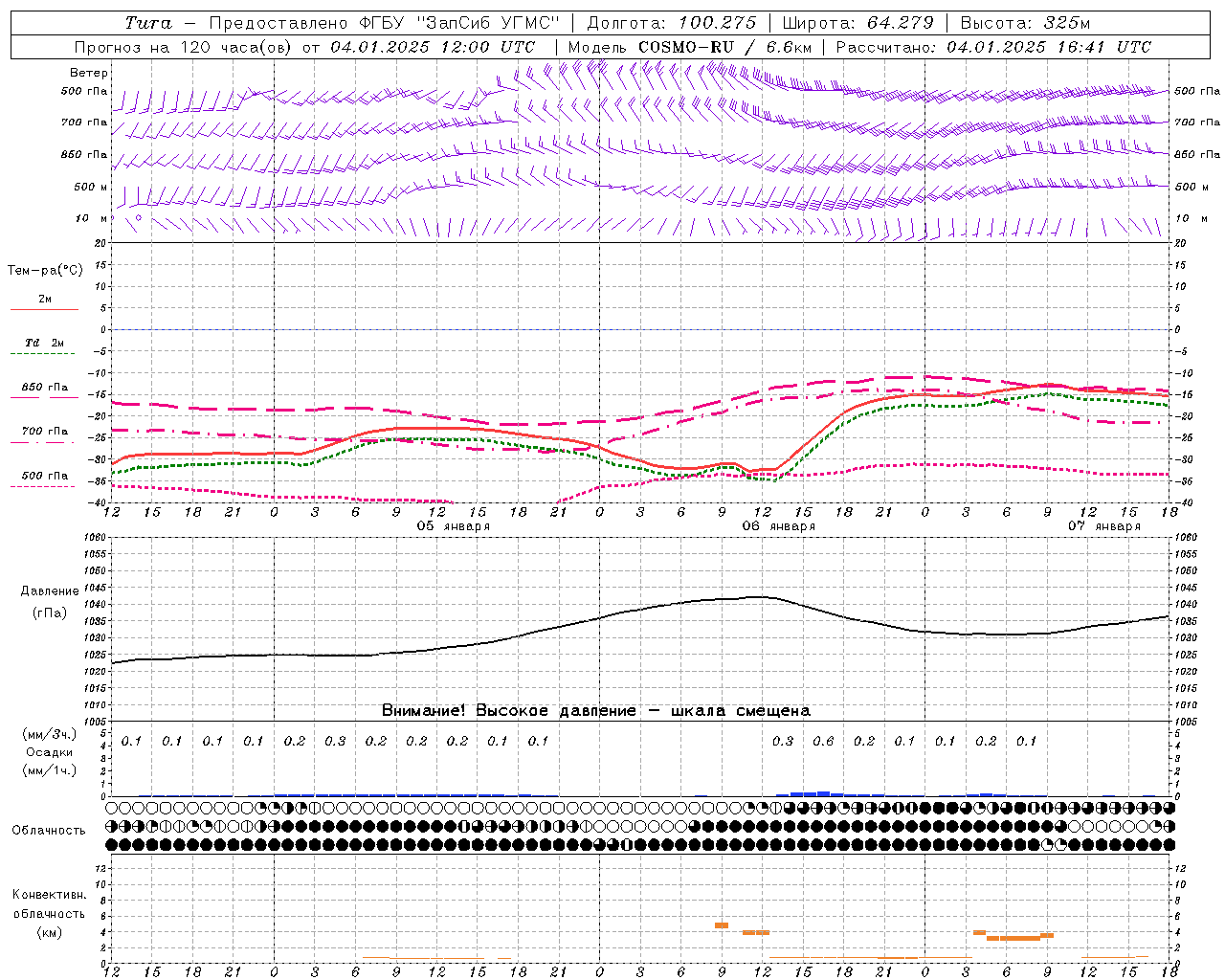Click the calculated time "Рассчитано: 04.01.2025 16:41 UTC"
This screenshot has width=1225, height=980.
993,47
